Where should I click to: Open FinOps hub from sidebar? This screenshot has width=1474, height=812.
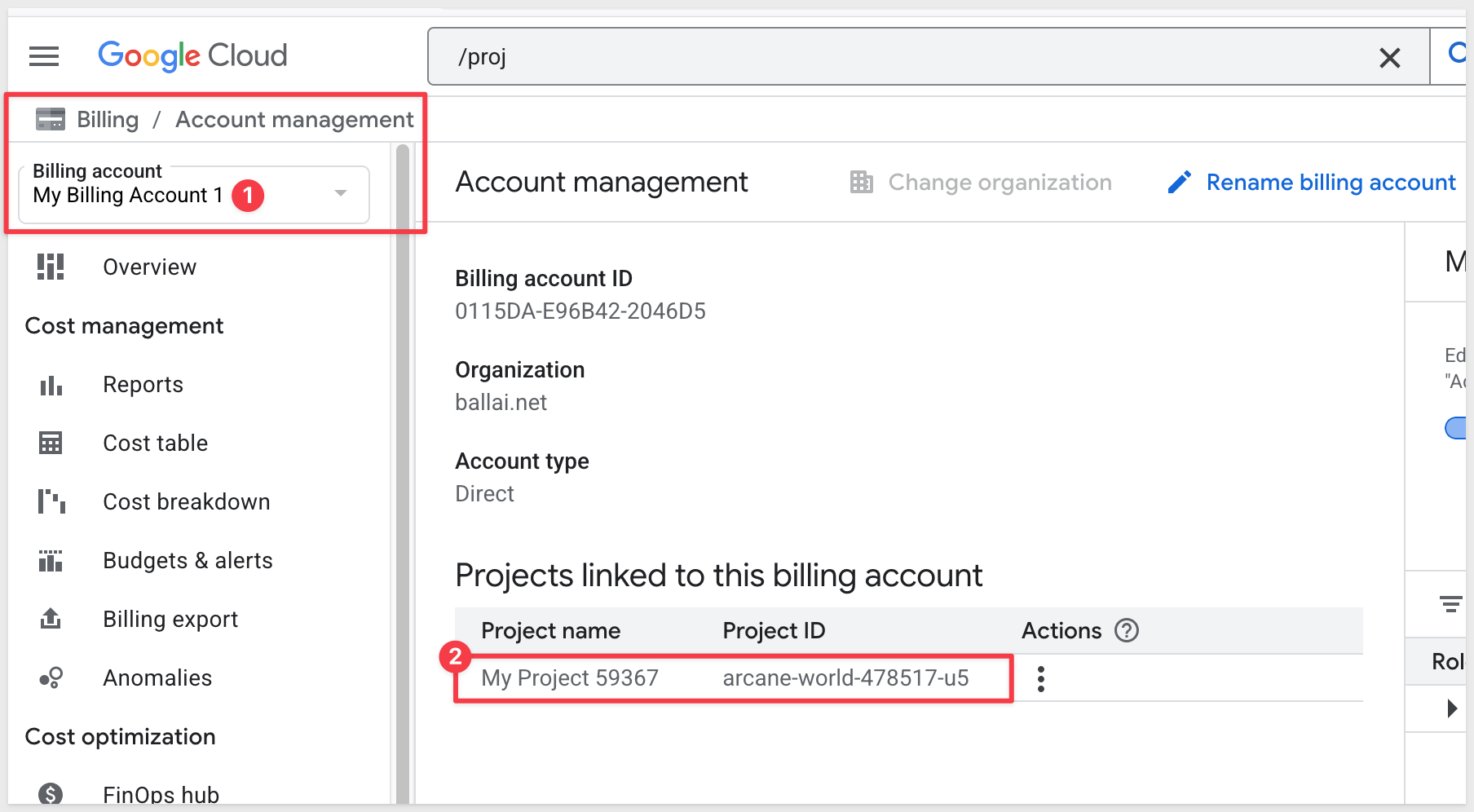(x=161, y=795)
